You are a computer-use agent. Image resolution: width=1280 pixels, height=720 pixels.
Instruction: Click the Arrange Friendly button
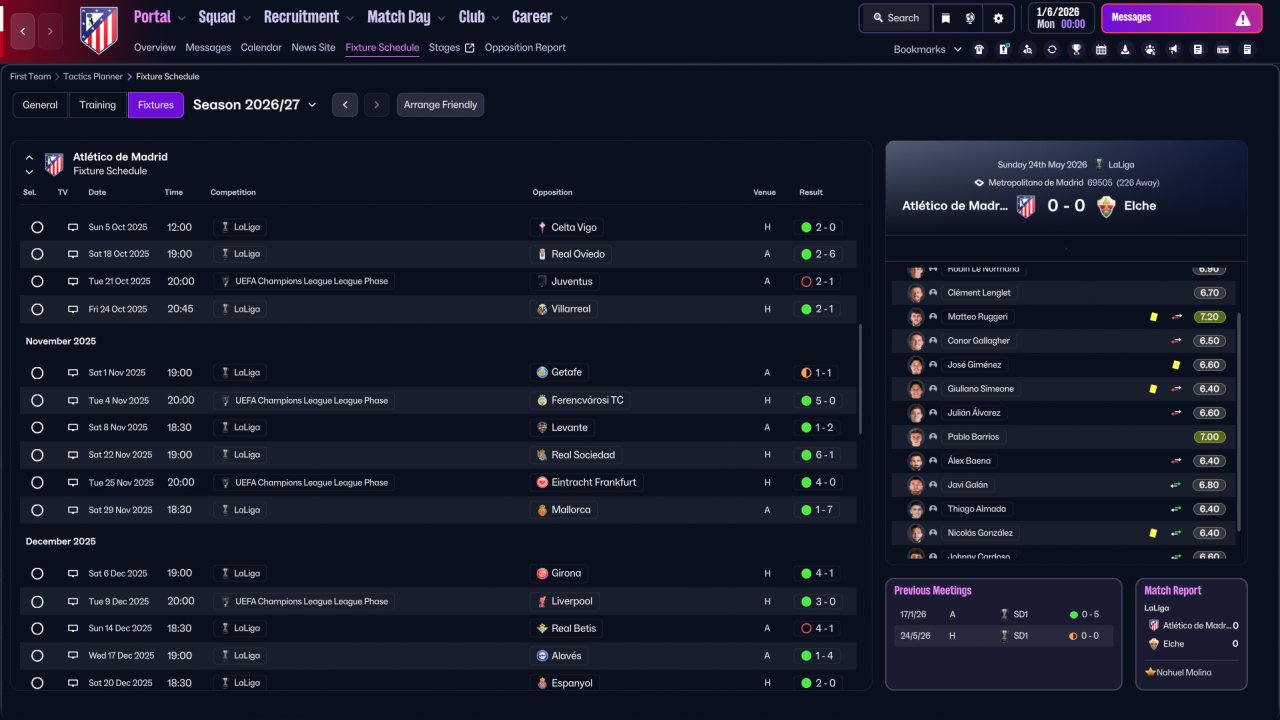pyautogui.click(x=440, y=105)
